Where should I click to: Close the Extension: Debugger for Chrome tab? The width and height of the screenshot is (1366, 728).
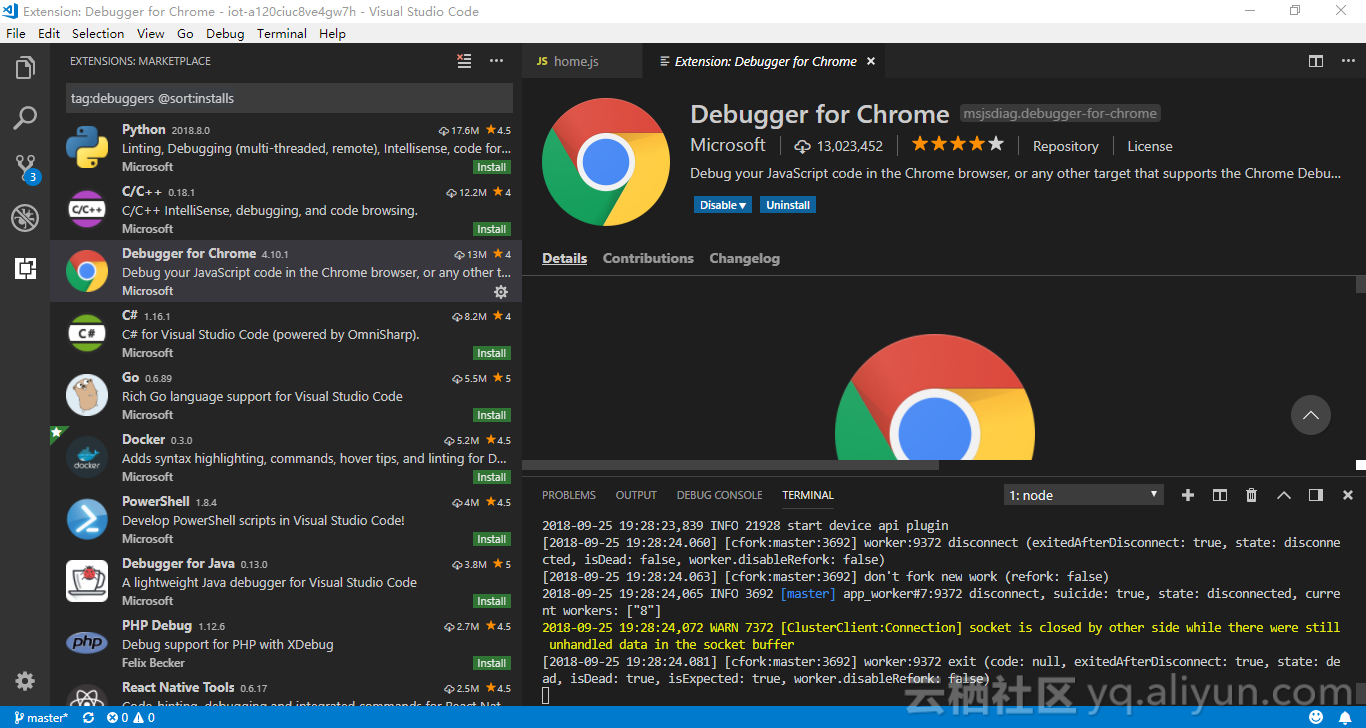pos(871,61)
